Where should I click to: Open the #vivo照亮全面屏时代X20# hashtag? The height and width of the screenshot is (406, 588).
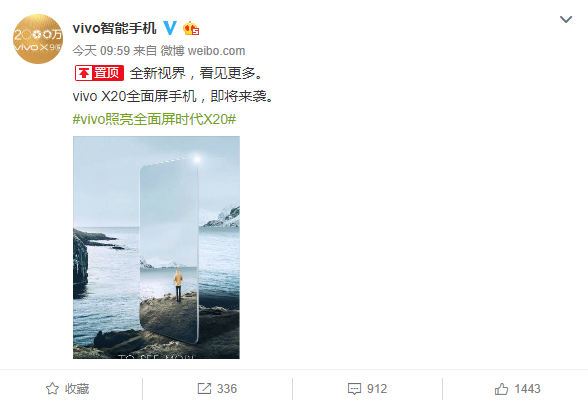coord(154,120)
